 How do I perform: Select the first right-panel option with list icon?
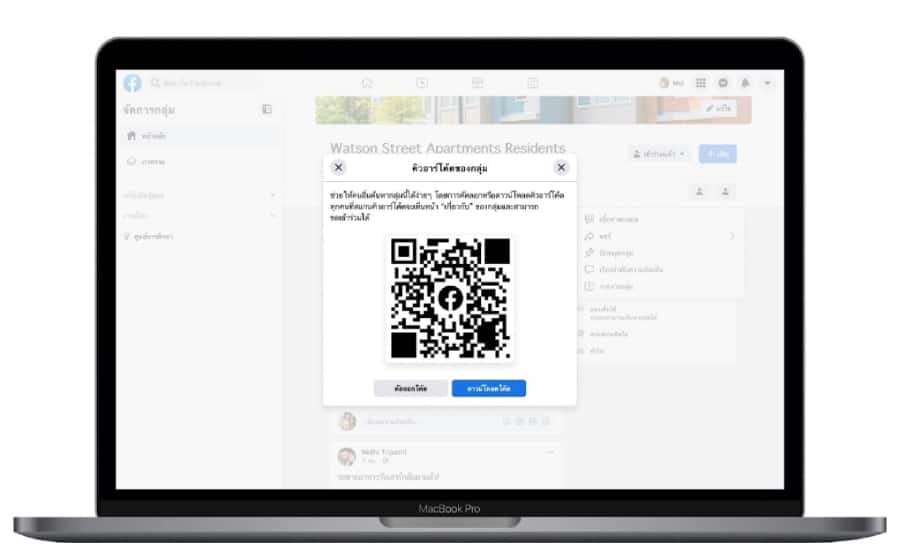point(611,219)
